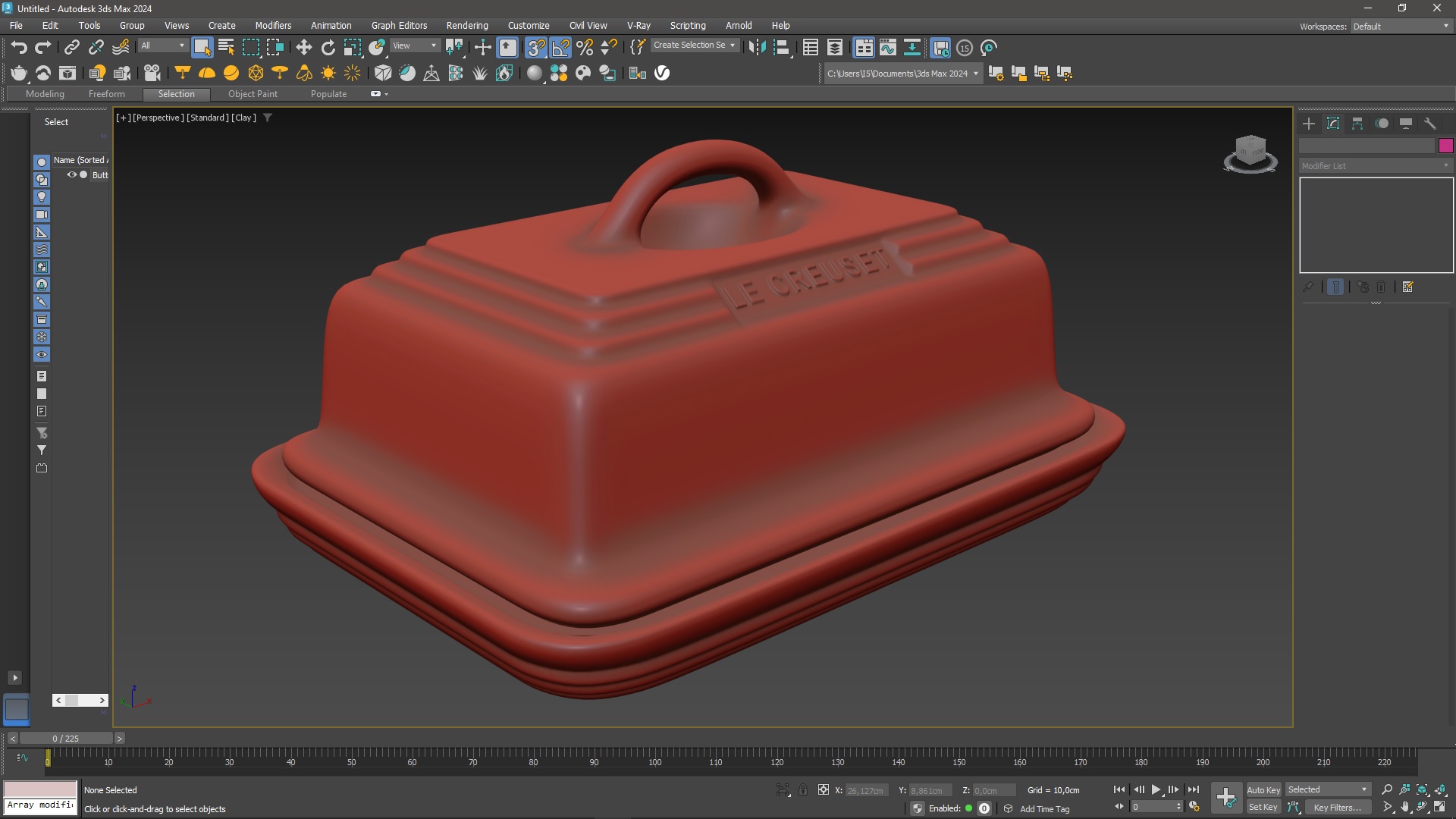Select the Butt object row in explorer

pos(80,174)
